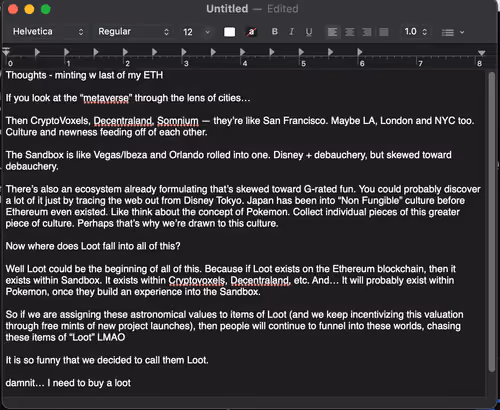This screenshot has height=410, width=500.
Task: Click the Edited status label in the title bar
Action: (283, 9)
